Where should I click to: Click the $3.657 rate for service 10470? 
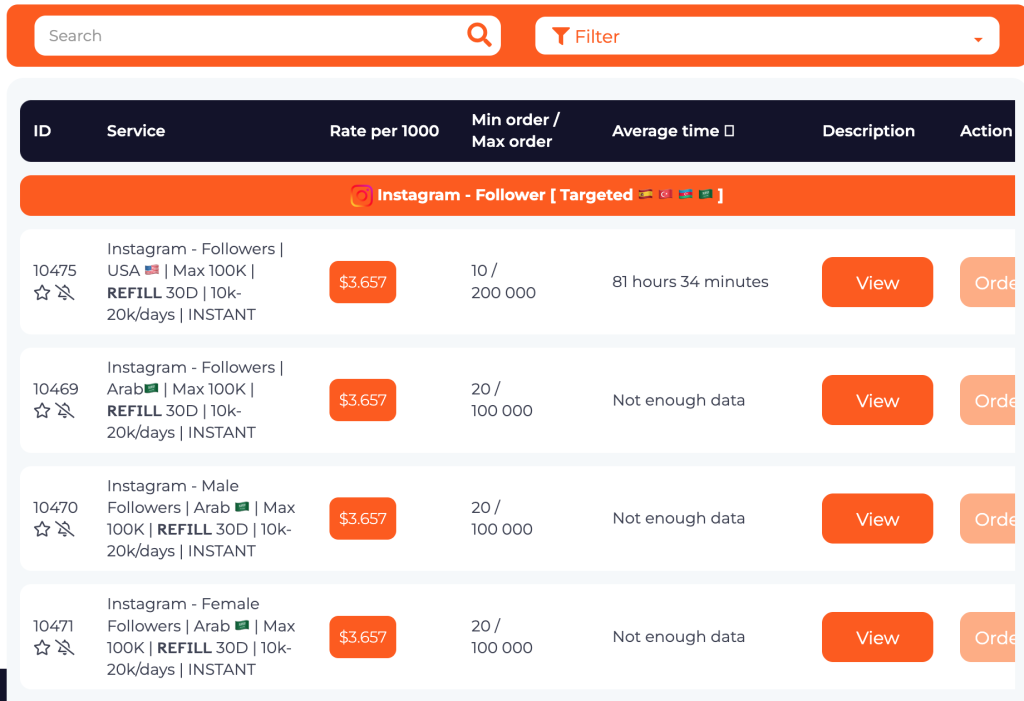coord(362,519)
